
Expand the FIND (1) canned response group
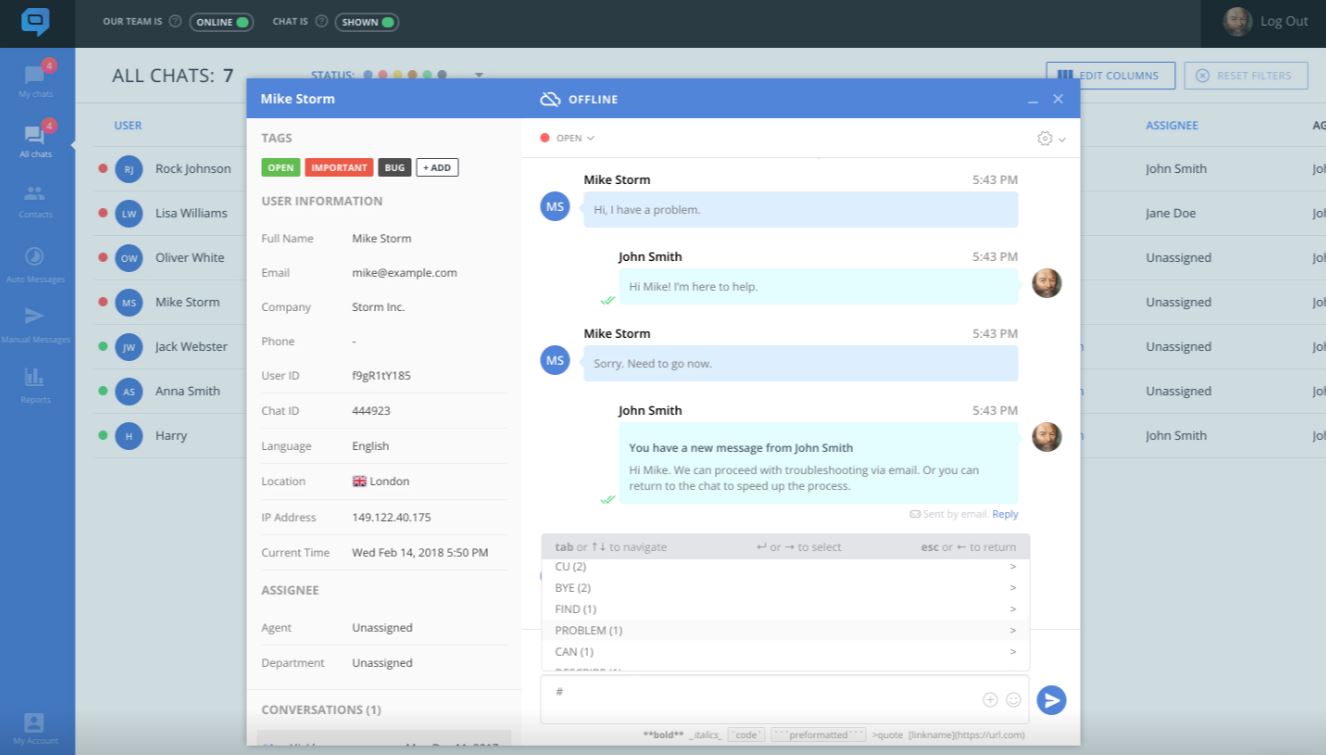[785, 609]
